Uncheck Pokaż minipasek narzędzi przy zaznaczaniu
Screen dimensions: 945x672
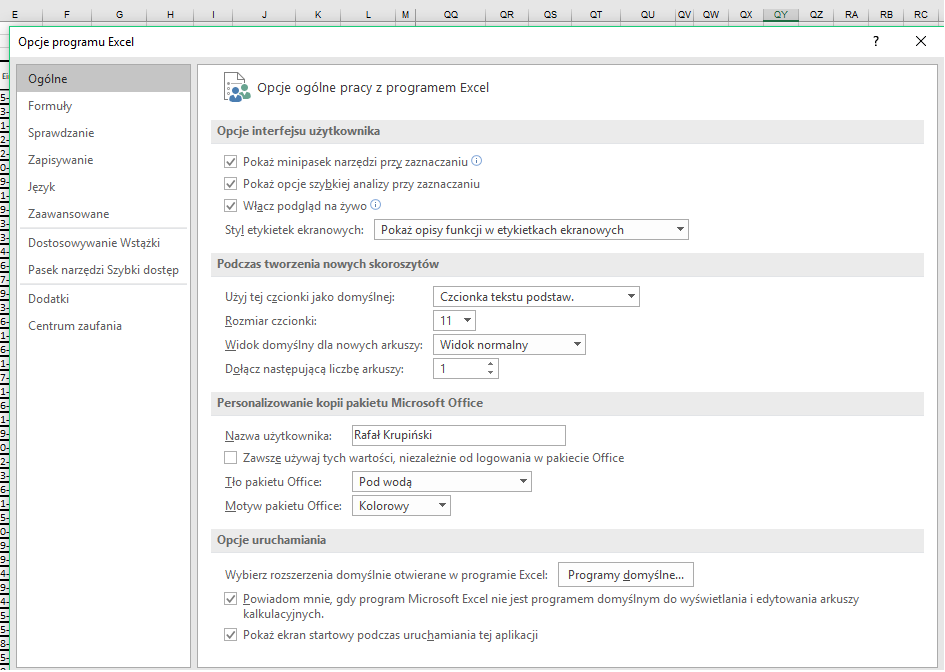pos(230,162)
